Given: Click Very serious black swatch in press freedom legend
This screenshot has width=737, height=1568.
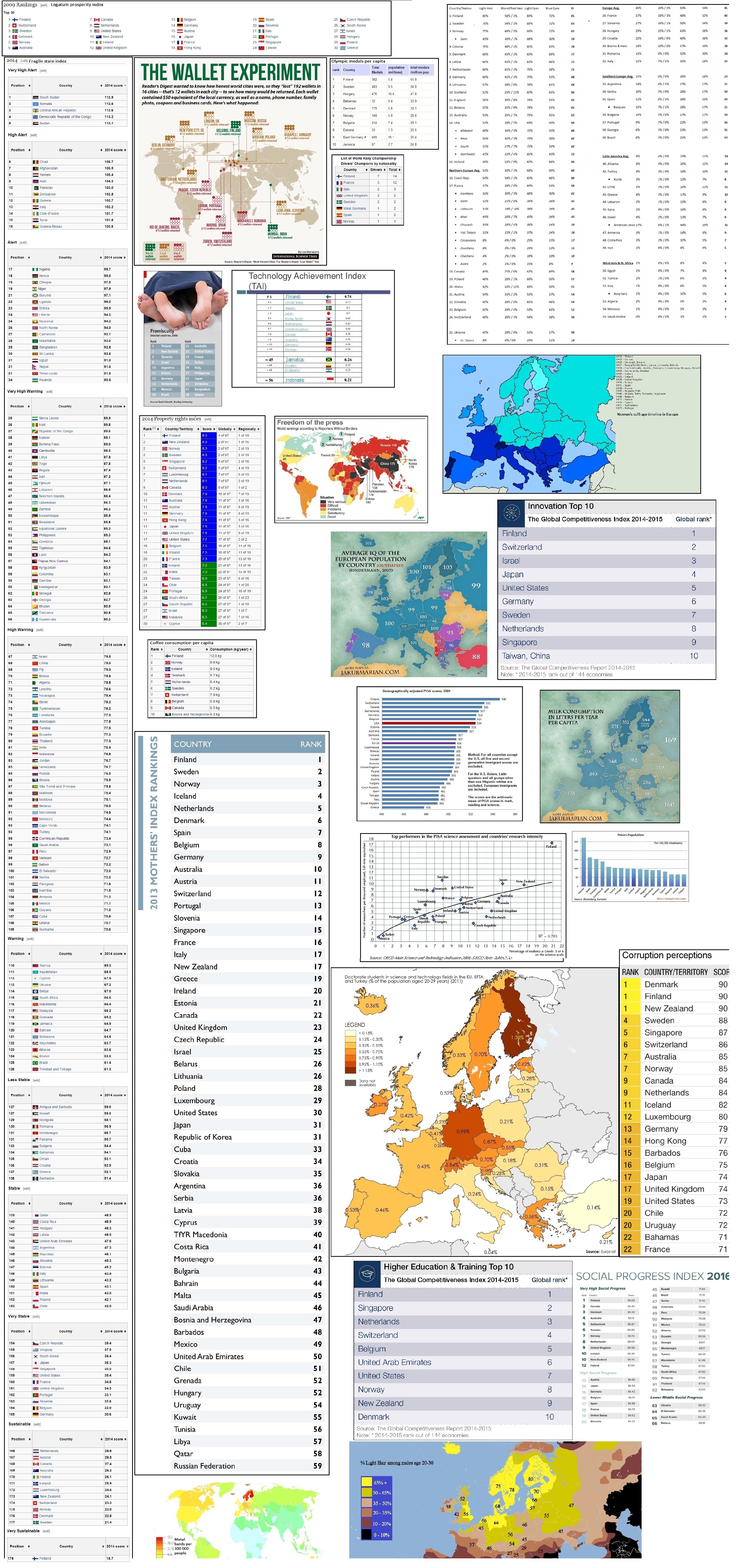Looking at the screenshot, I should pyautogui.click(x=323, y=502).
